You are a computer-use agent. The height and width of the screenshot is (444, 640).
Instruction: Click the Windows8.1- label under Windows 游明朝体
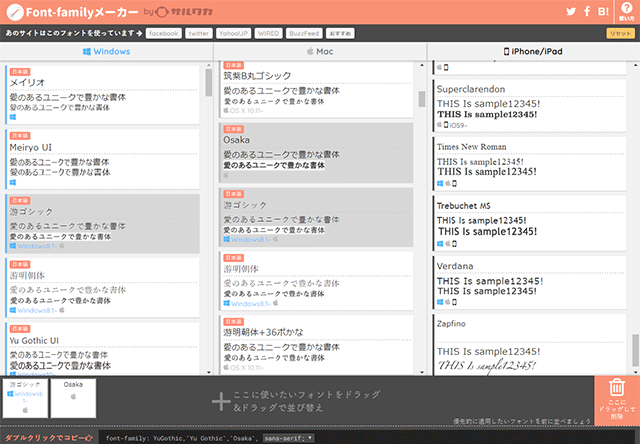(37, 311)
